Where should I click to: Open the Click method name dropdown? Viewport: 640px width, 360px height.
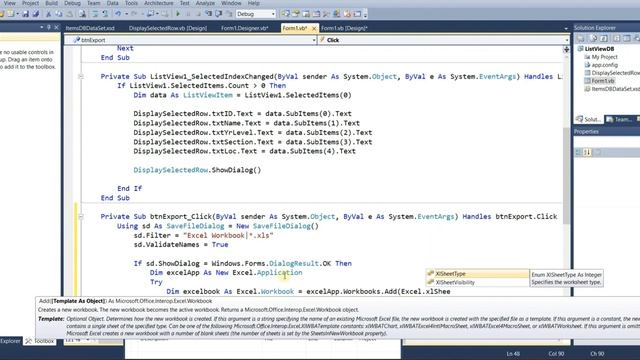[x=567, y=40]
